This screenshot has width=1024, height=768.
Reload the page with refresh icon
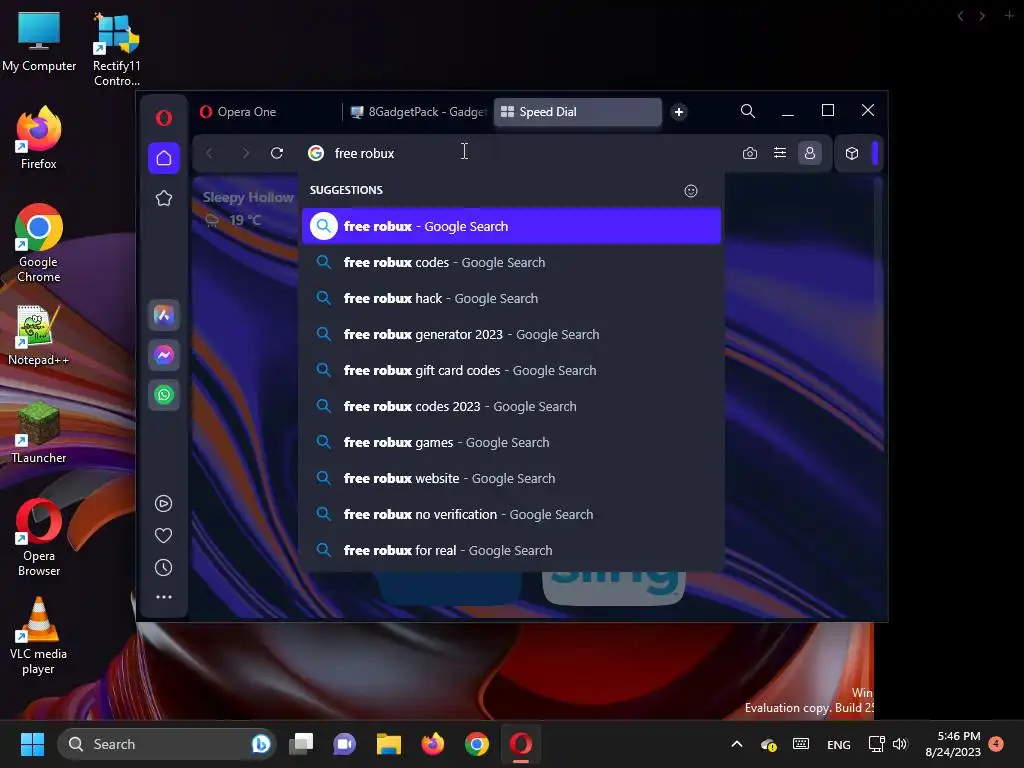(x=277, y=153)
